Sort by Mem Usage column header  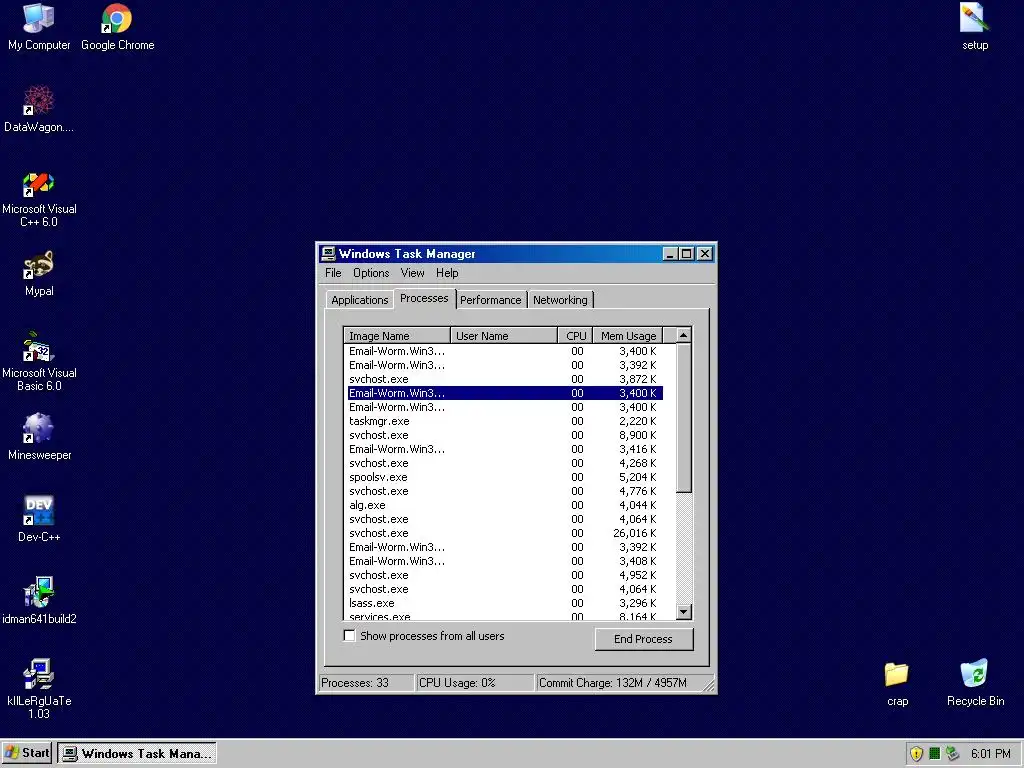click(x=628, y=336)
